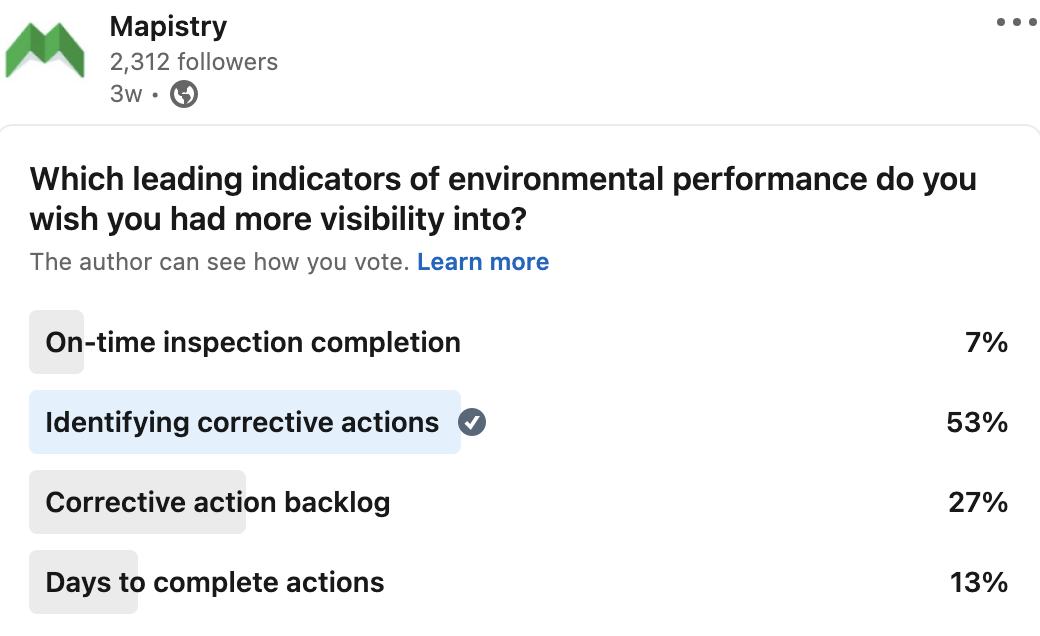Image resolution: width=1040 pixels, height=636 pixels.
Task: Click the Mapistry green mountain emblem
Action: point(45,50)
